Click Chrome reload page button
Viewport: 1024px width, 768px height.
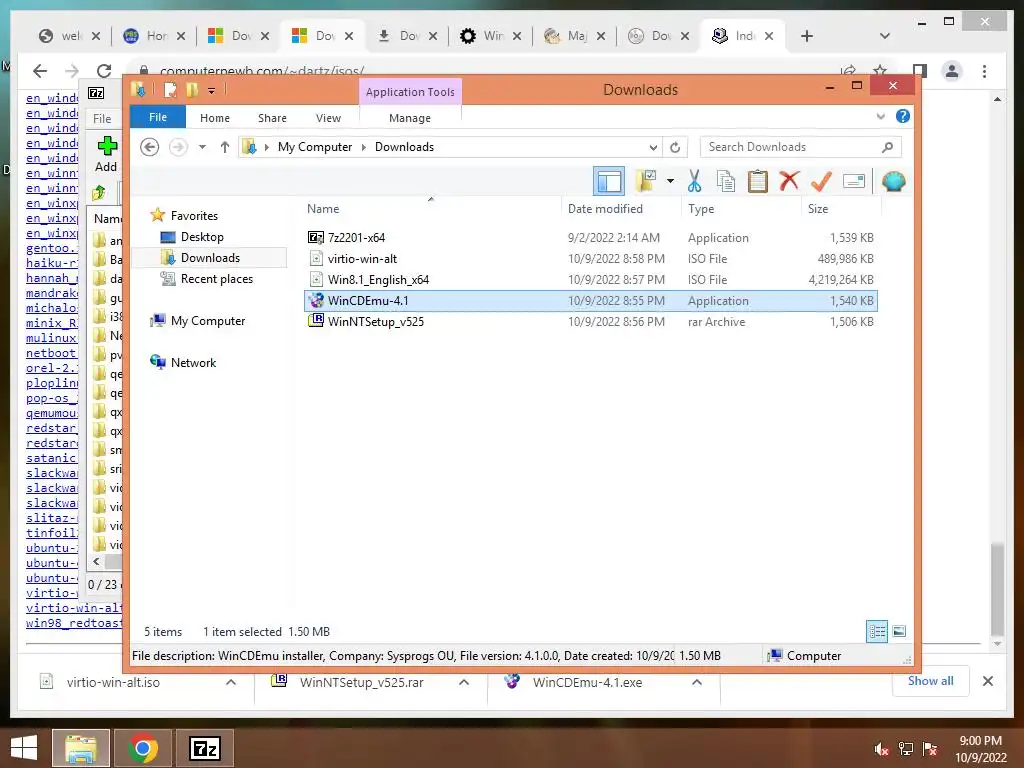point(104,71)
